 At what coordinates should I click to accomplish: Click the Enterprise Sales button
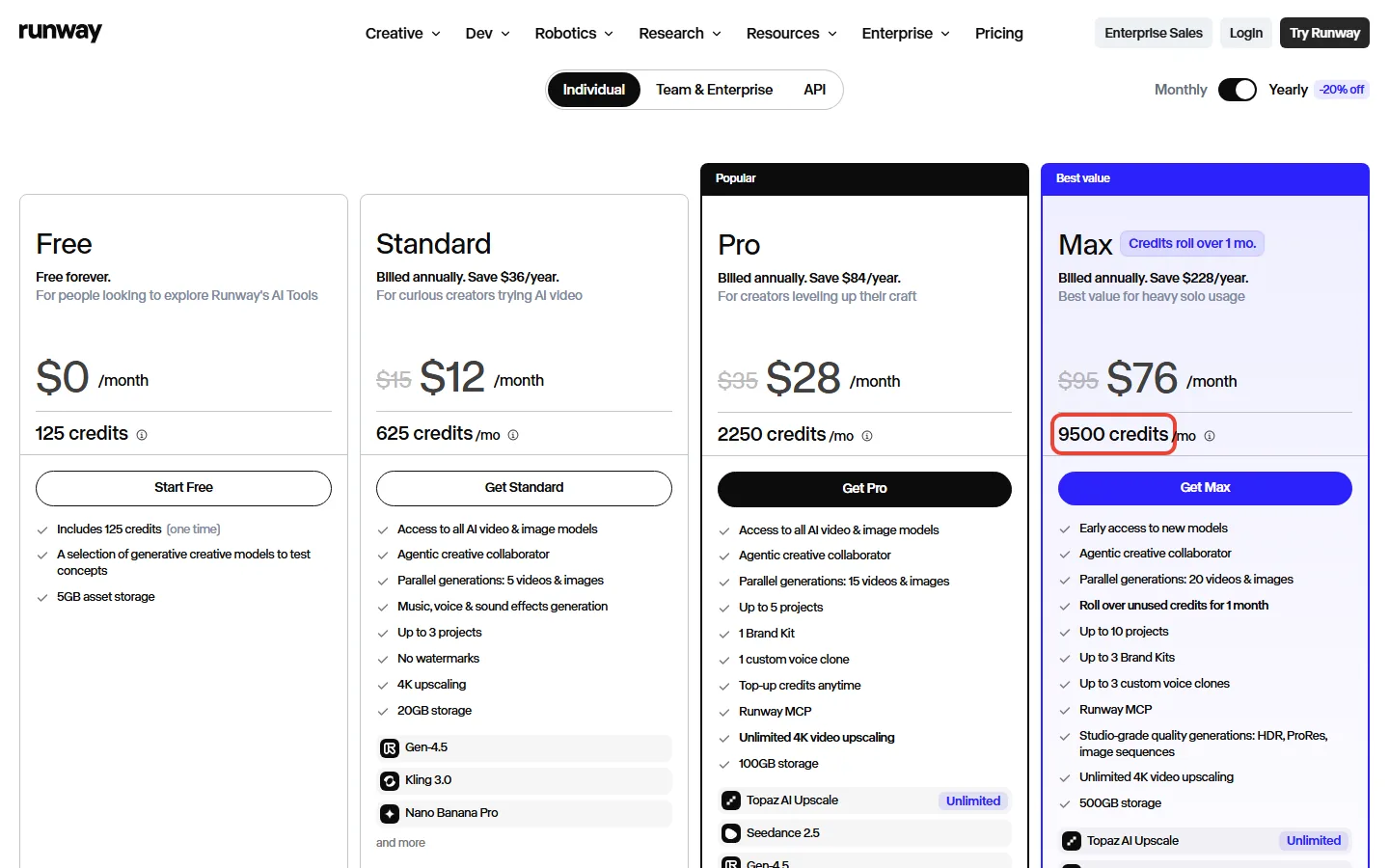click(x=1154, y=33)
